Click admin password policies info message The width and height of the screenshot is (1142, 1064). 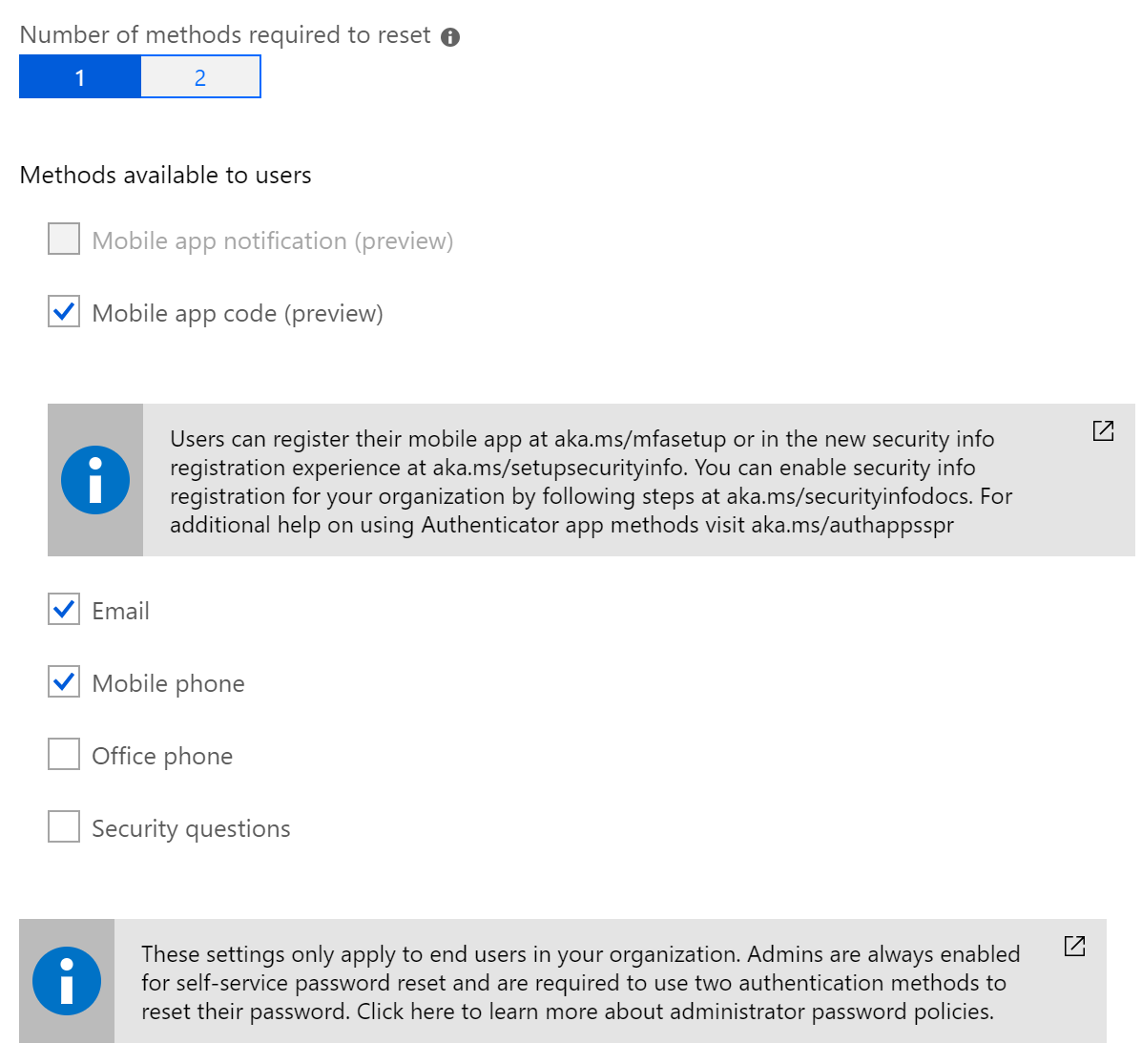(x=562, y=981)
